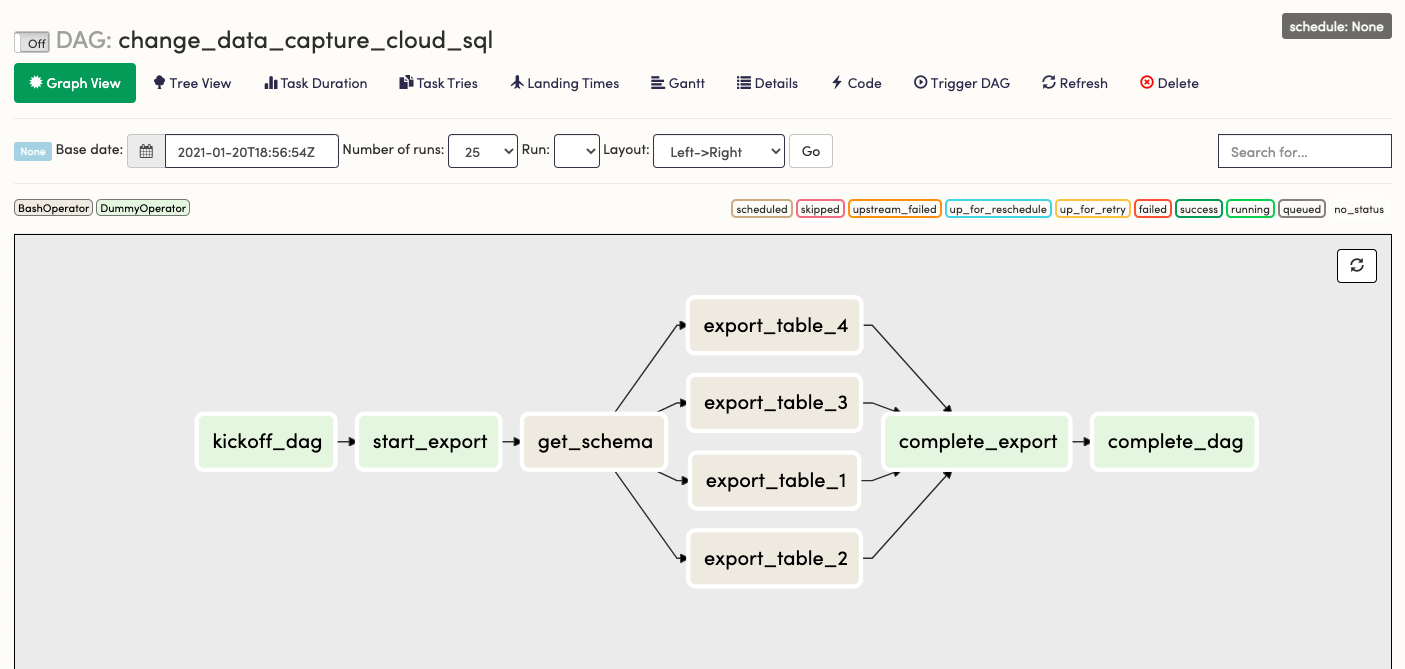Viewport: 1405px width, 669px height.
Task: Change Layout from Left->Right
Action: (x=718, y=150)
